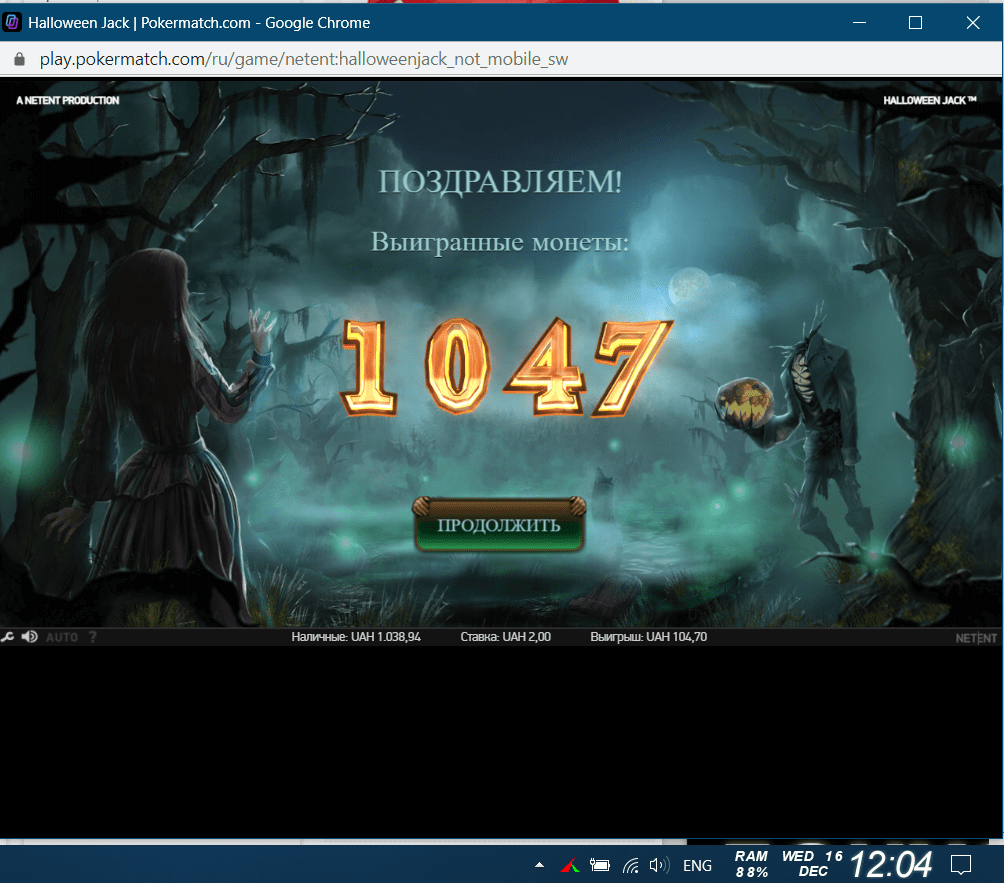Viewport: 1004px width, 883px height.
Task: View site security lock icon
Action: [x=19, y=60]
